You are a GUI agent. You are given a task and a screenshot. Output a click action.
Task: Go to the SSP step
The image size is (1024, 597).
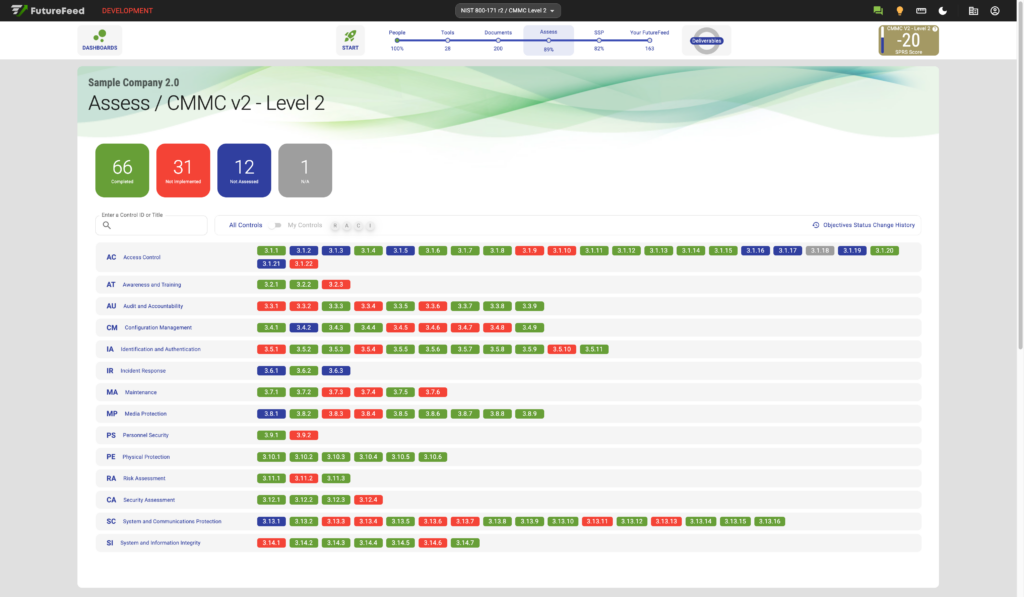pos(599,40)
